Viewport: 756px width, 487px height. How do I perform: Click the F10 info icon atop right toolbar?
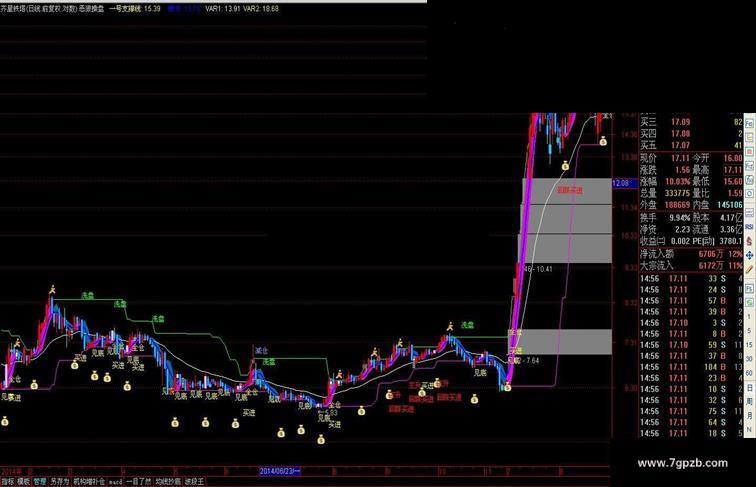tap(750, 124)
